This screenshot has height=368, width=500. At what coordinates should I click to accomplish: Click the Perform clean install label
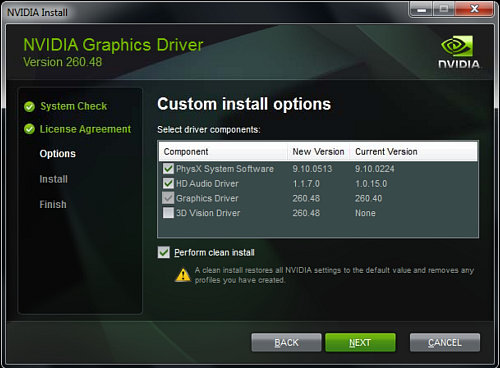pos(214,253)
